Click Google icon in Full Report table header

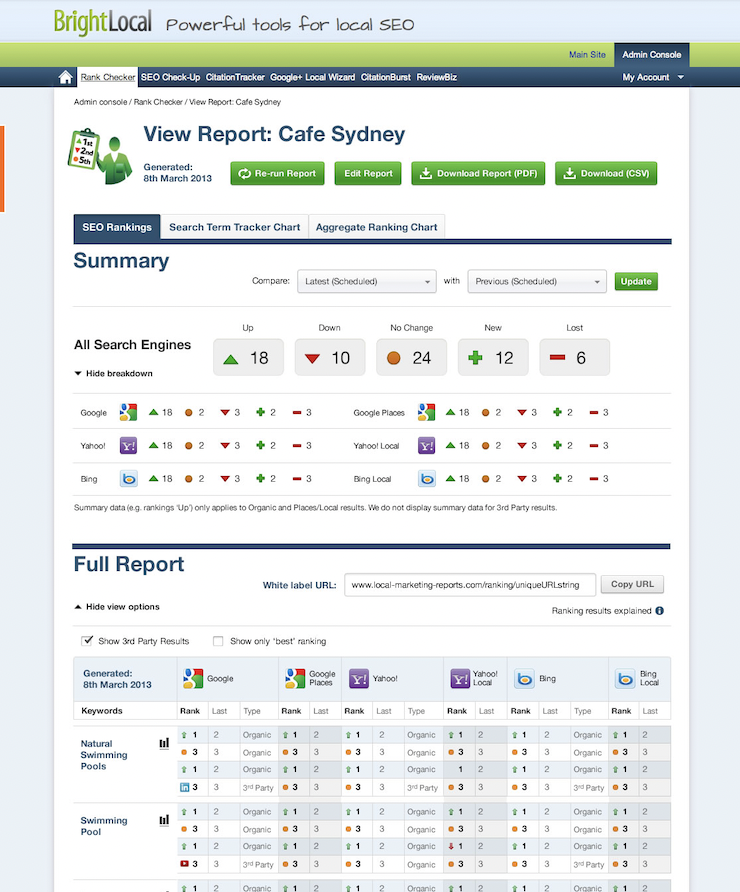coord(193,679)
